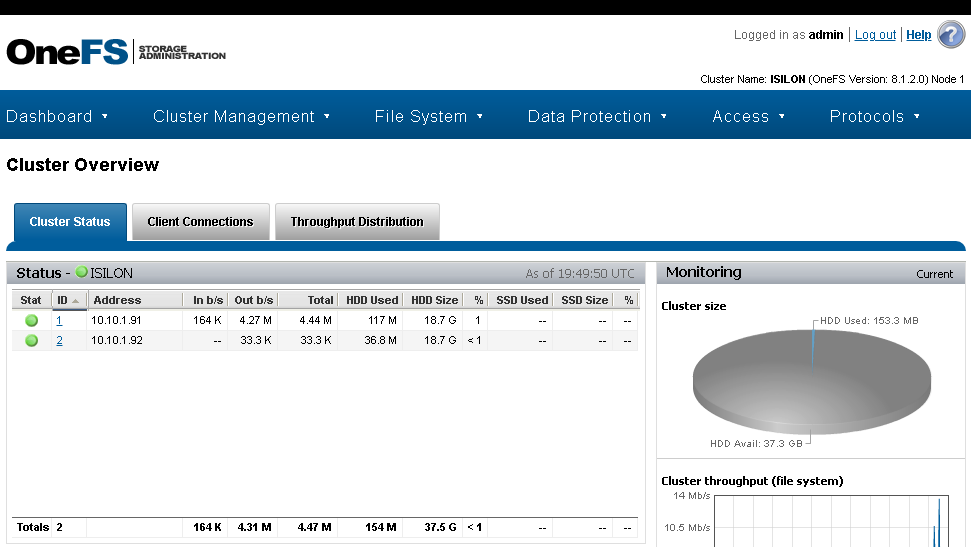
Task: Click the HDD Used: 153.3 MB label
Action: [869, 320]
